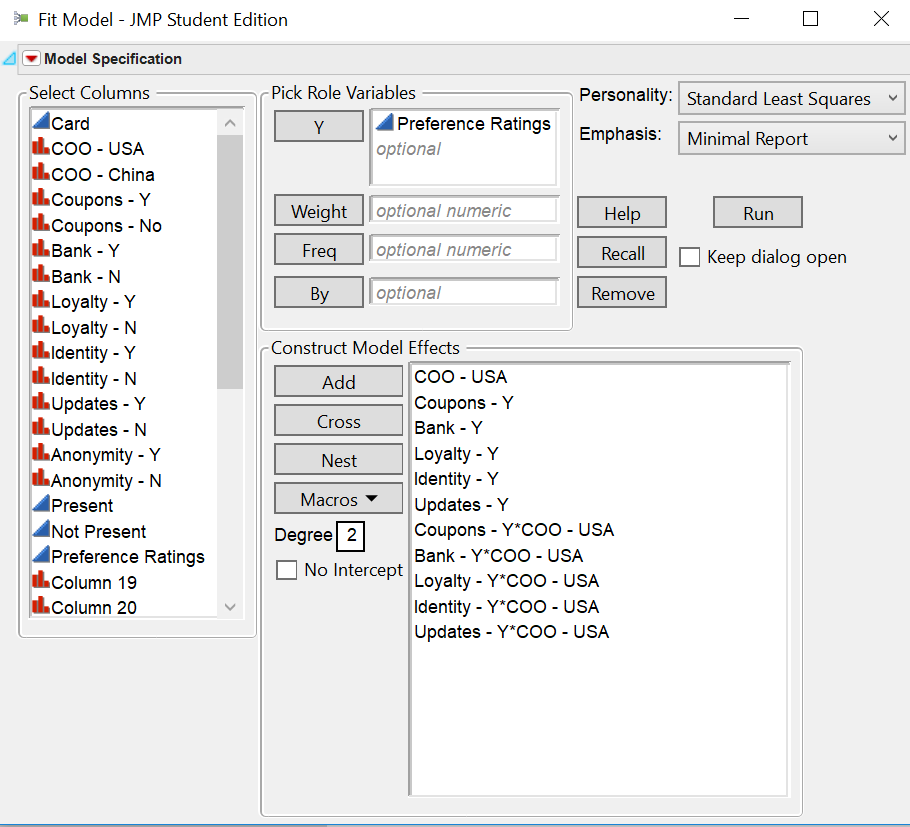Collapse Model Specification using the gray disclosure triangle

point(9,59)
